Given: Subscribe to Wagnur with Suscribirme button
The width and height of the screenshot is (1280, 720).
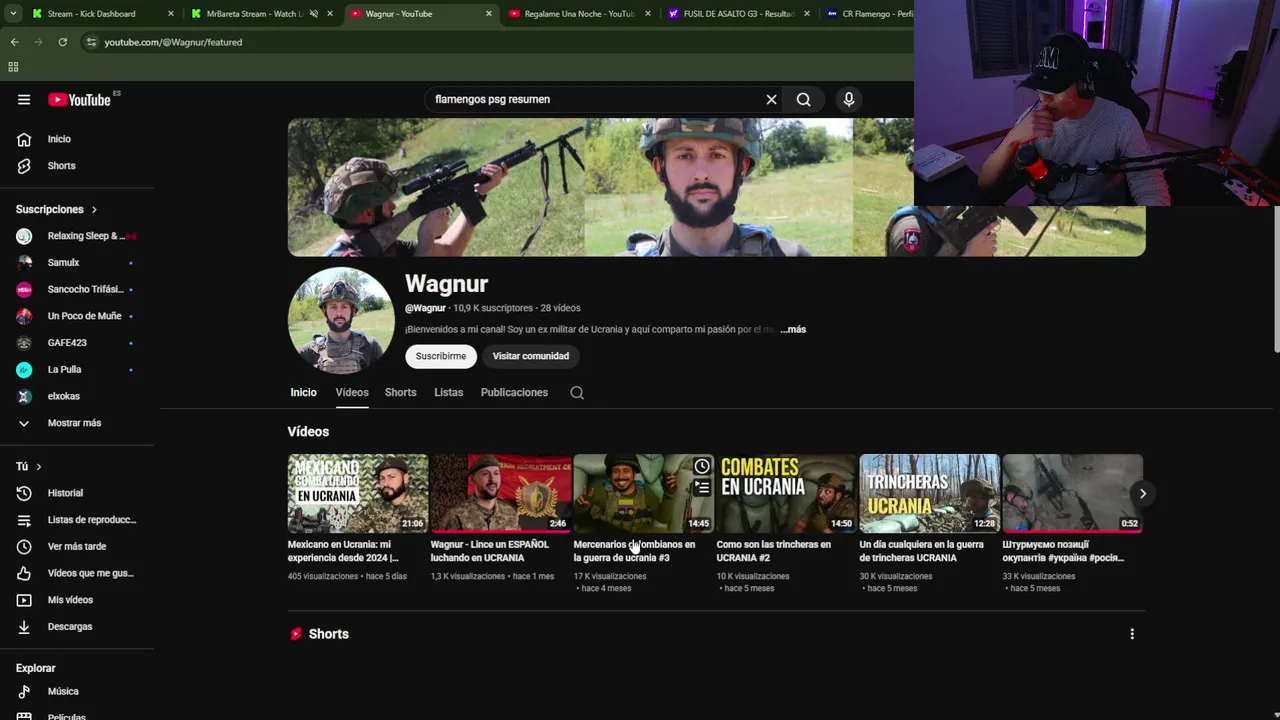Looking at the screenshot, I should point(441,356).
